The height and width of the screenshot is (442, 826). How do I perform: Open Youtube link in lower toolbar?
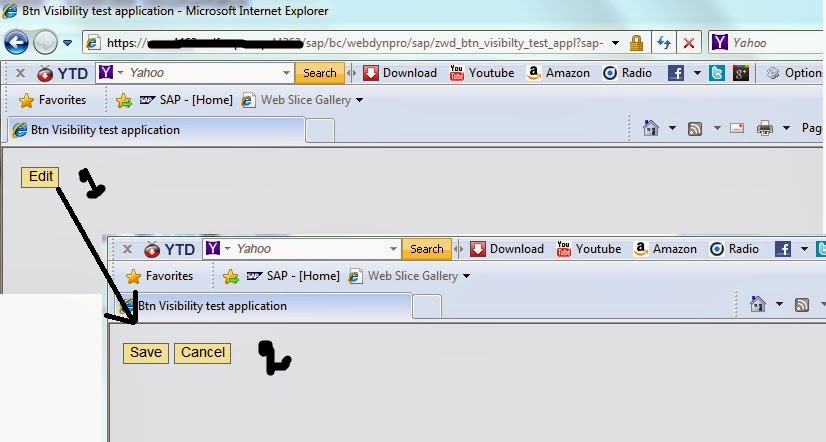coord(589,249)
